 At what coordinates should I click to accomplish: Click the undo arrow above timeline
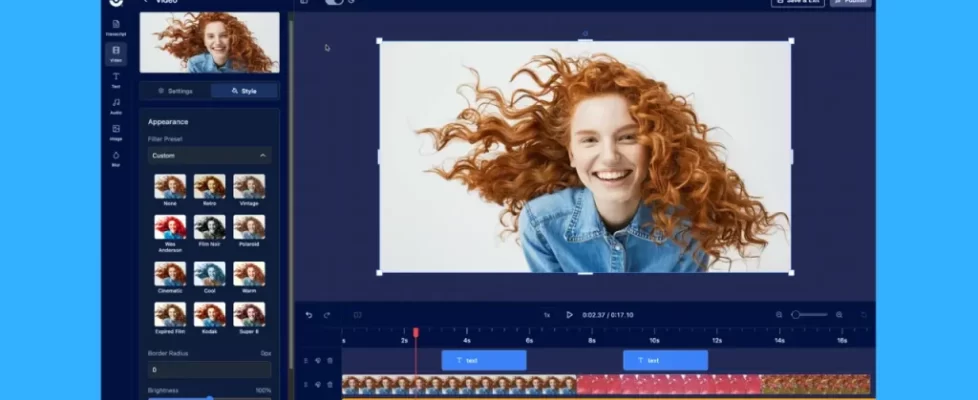309,315
